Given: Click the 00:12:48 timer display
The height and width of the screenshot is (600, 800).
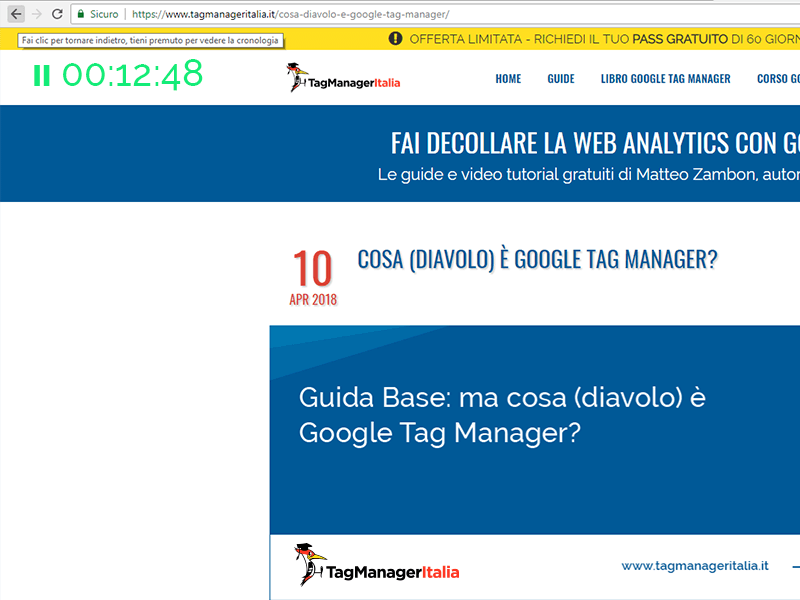Looking at the screenshot, I should pos(133,74).
